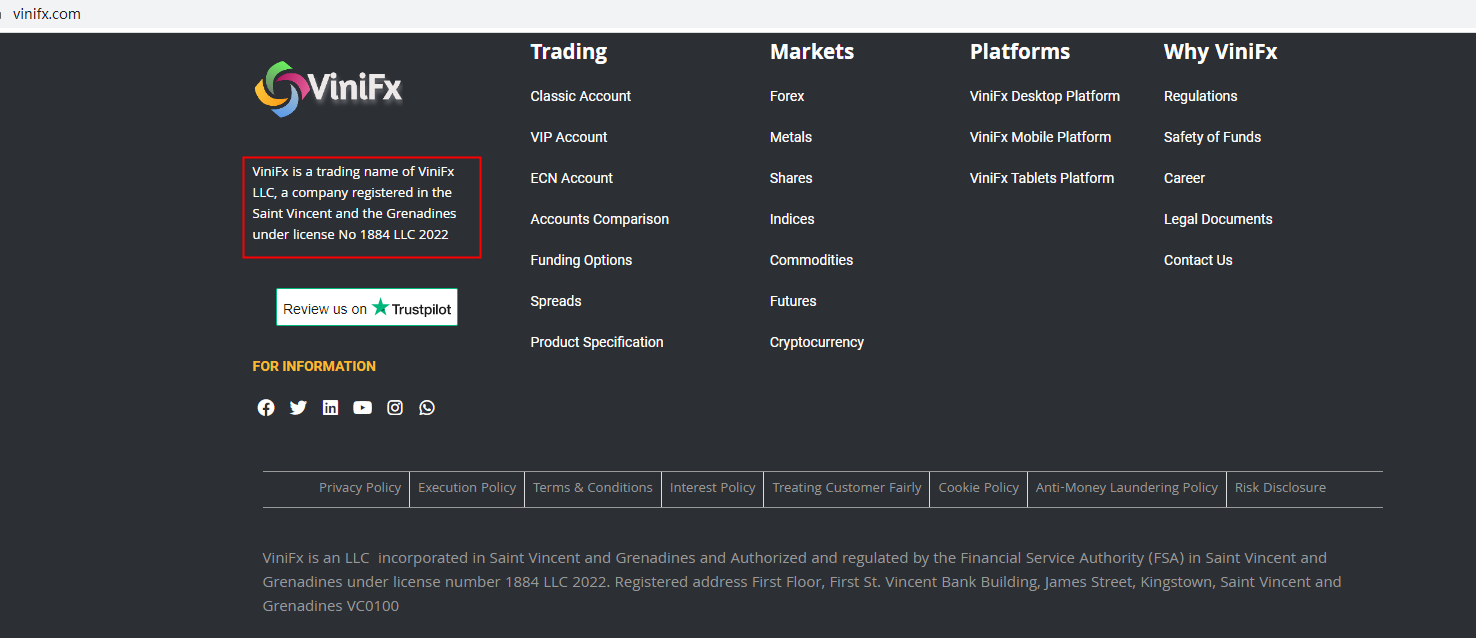This screenshot has width=1476, height=638.
Task: Open the Spreads link
Action: 556,301
